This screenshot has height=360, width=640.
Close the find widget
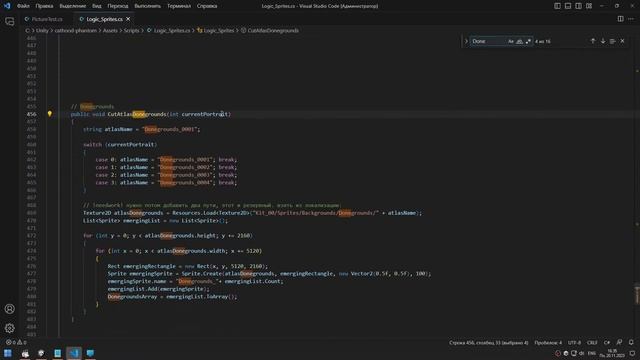pyautogui.click(x=622, y=41)
